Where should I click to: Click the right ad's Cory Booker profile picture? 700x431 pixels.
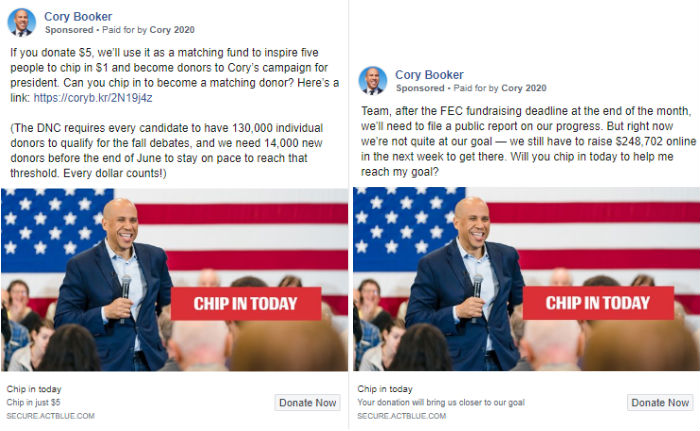pyautogui.click(x=372, y=80)
